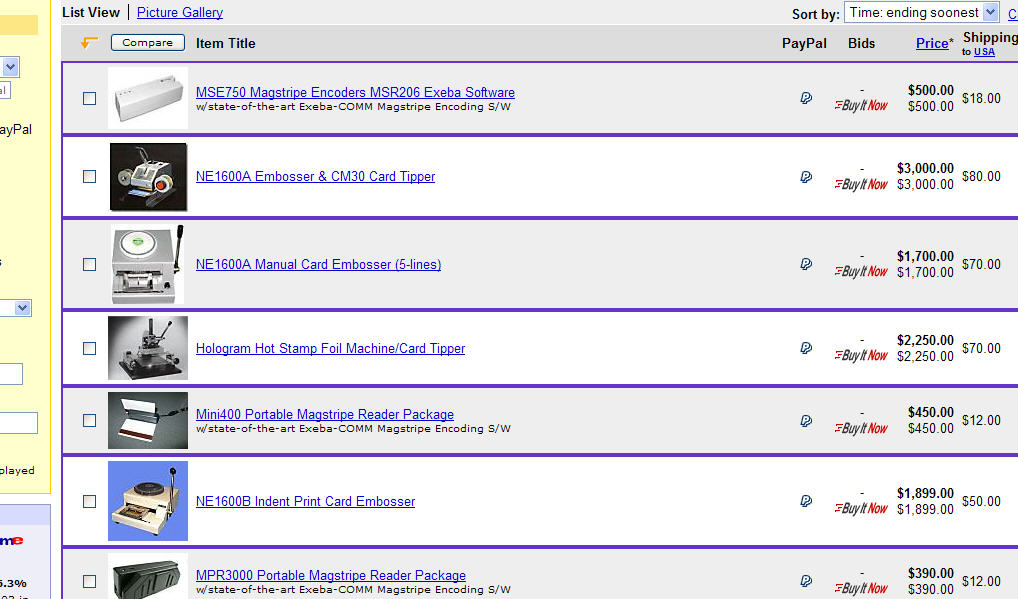Click the Hologram Hot Stamp machine thumbnail
The width and height of the screenshot is (1018, 599).
coord(148,348)
